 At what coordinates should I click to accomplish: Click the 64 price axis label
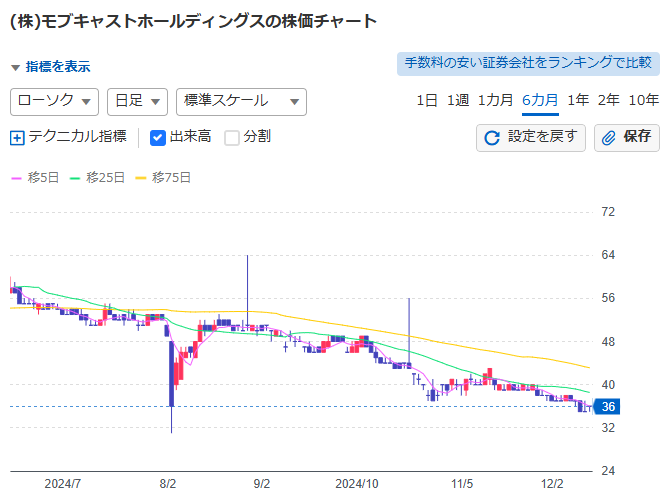(x=608, y=255)
